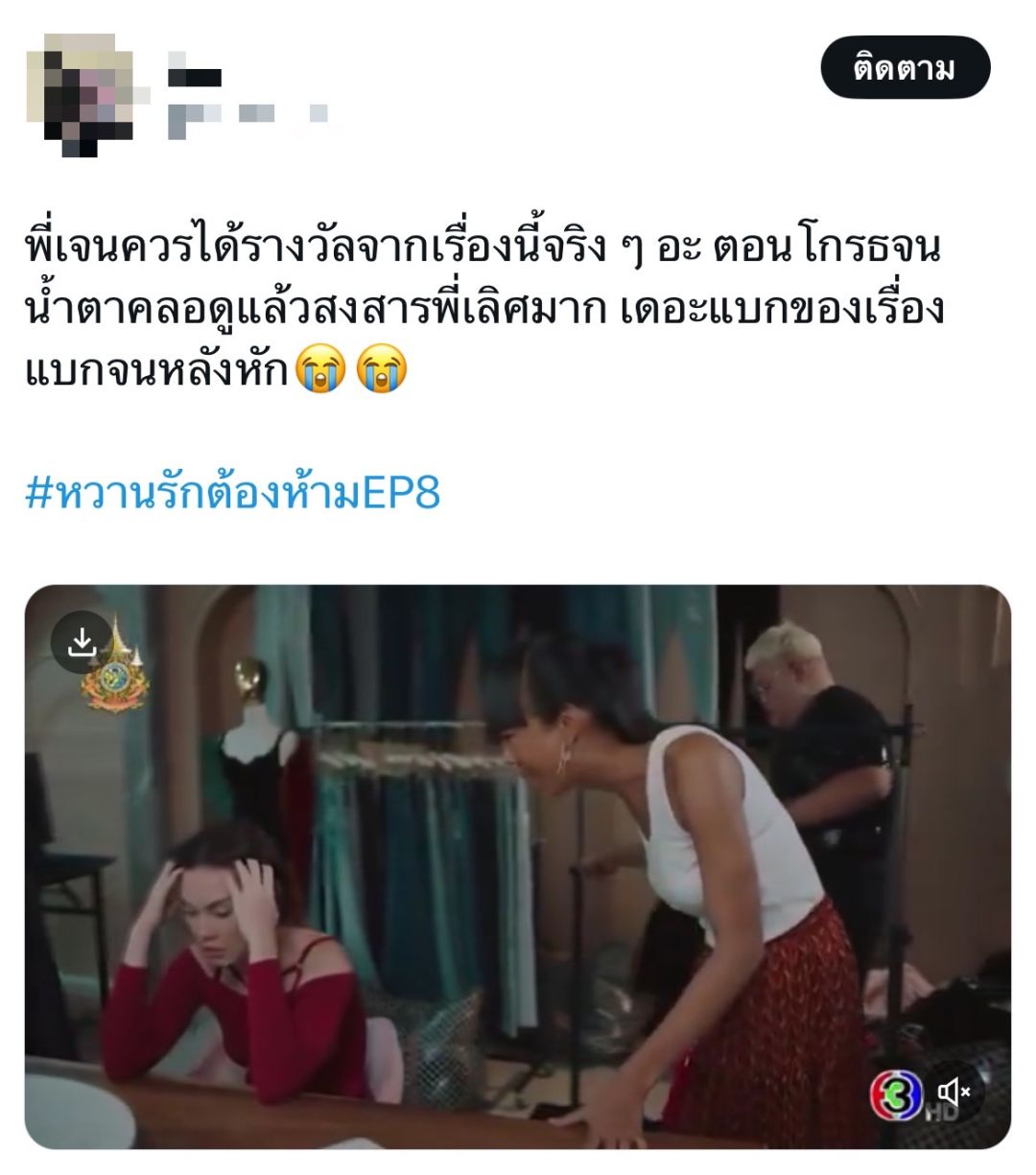Open the pixelated profile avatar
The height and width of the screenshot is (1175, 1036).
point(84,96)
